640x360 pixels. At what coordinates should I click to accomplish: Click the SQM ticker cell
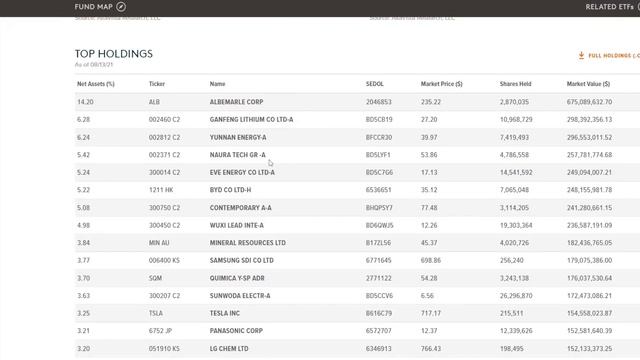(155, 278)
